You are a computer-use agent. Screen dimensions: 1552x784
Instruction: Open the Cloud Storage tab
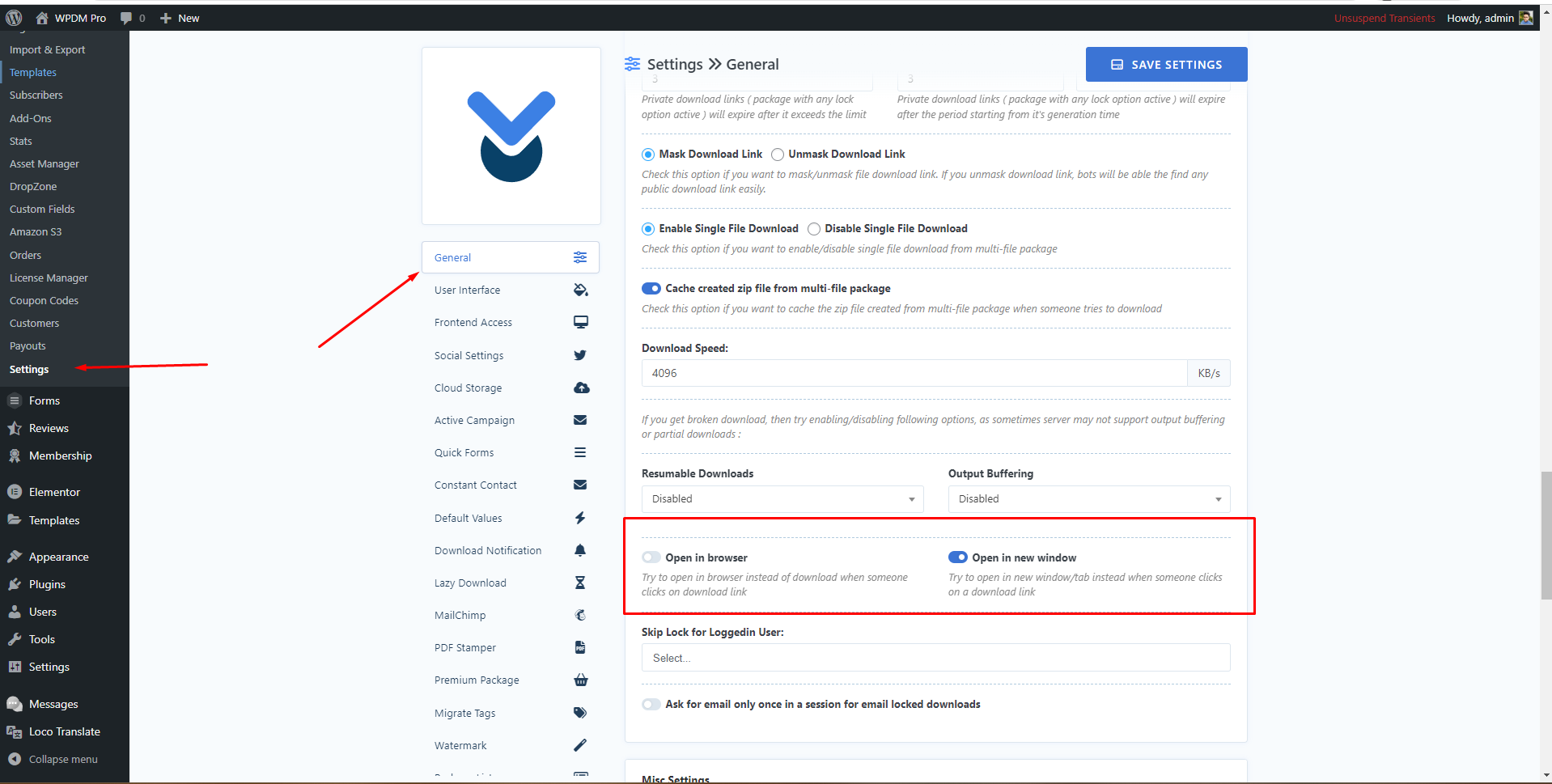pos(511,388)
